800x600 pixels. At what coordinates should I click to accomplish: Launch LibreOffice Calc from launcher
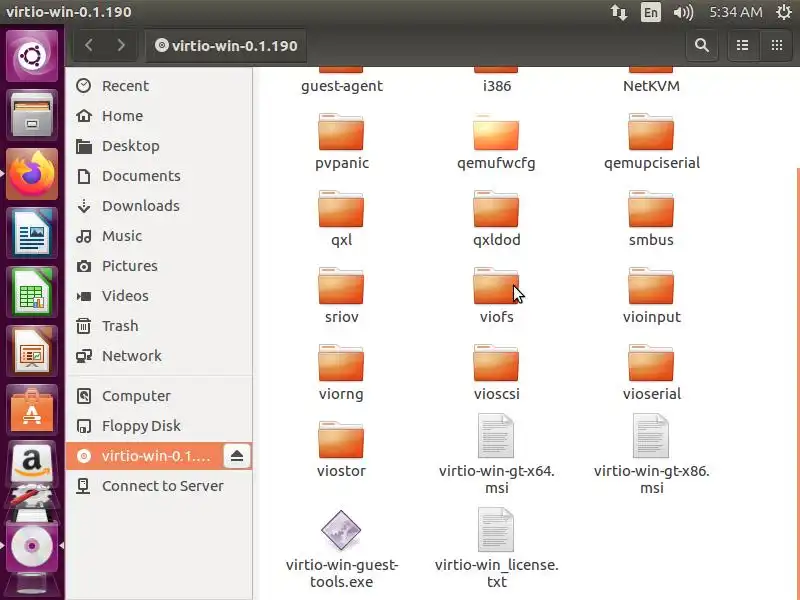coord(32,292)
